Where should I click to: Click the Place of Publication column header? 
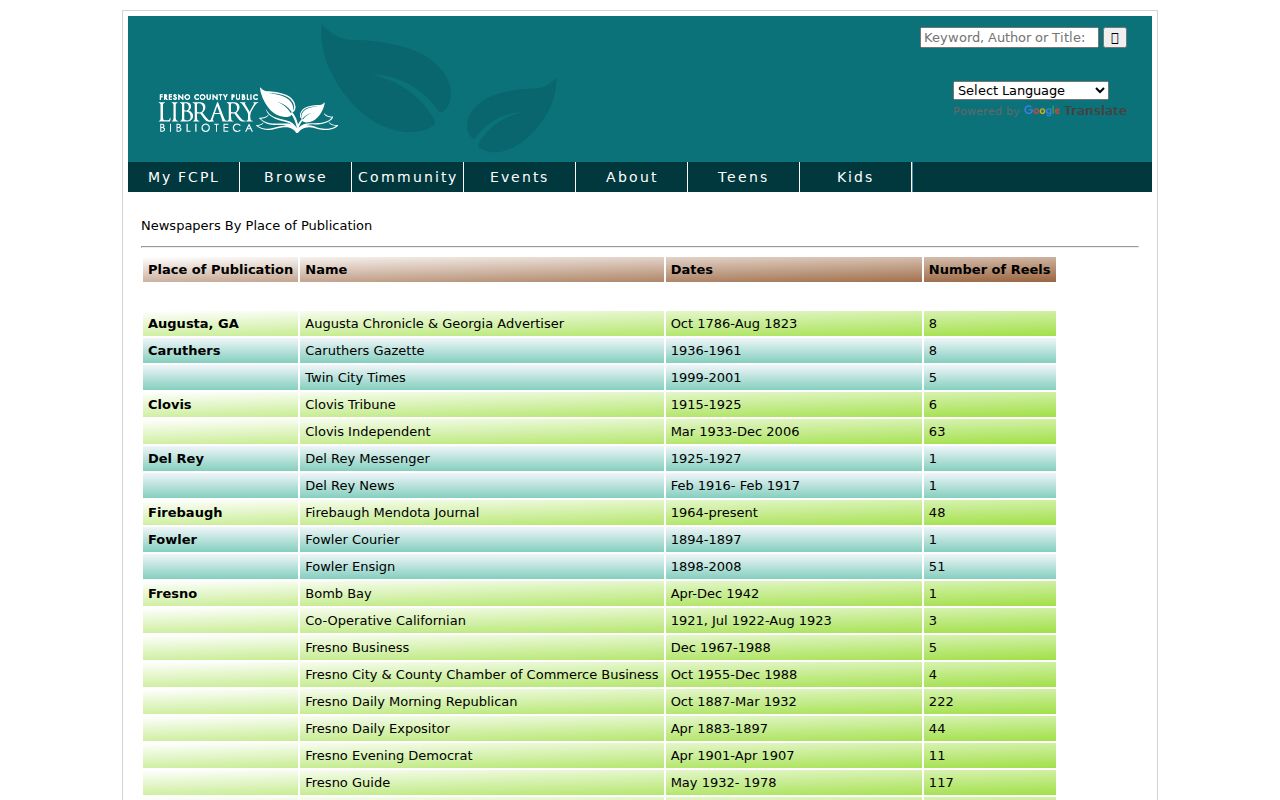(x=221, y=270)
